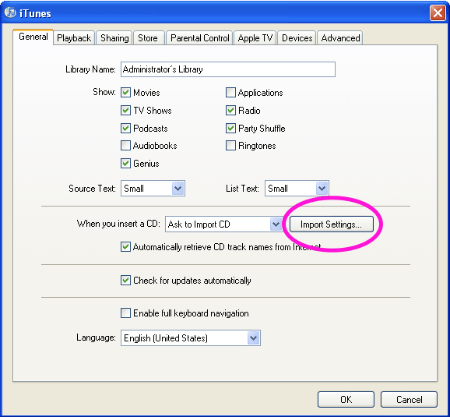
Task: Open the List Text size dropdown
Action: (x=297, y=188)
